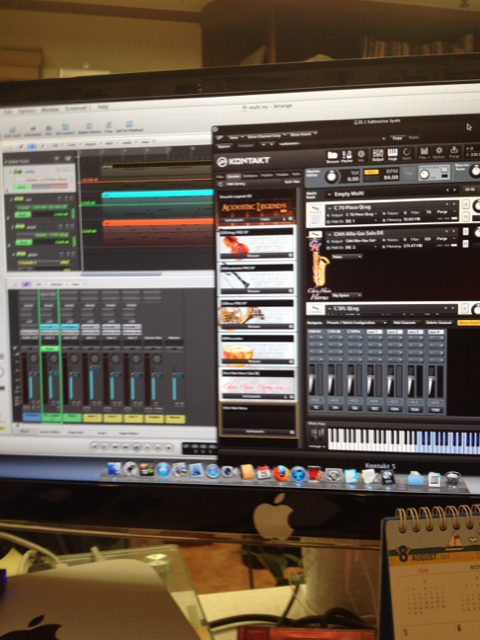Mute the CHH Alto Sax Solo instrument
The height and width of the screenshot is (640, 480).
pos(465,243)
